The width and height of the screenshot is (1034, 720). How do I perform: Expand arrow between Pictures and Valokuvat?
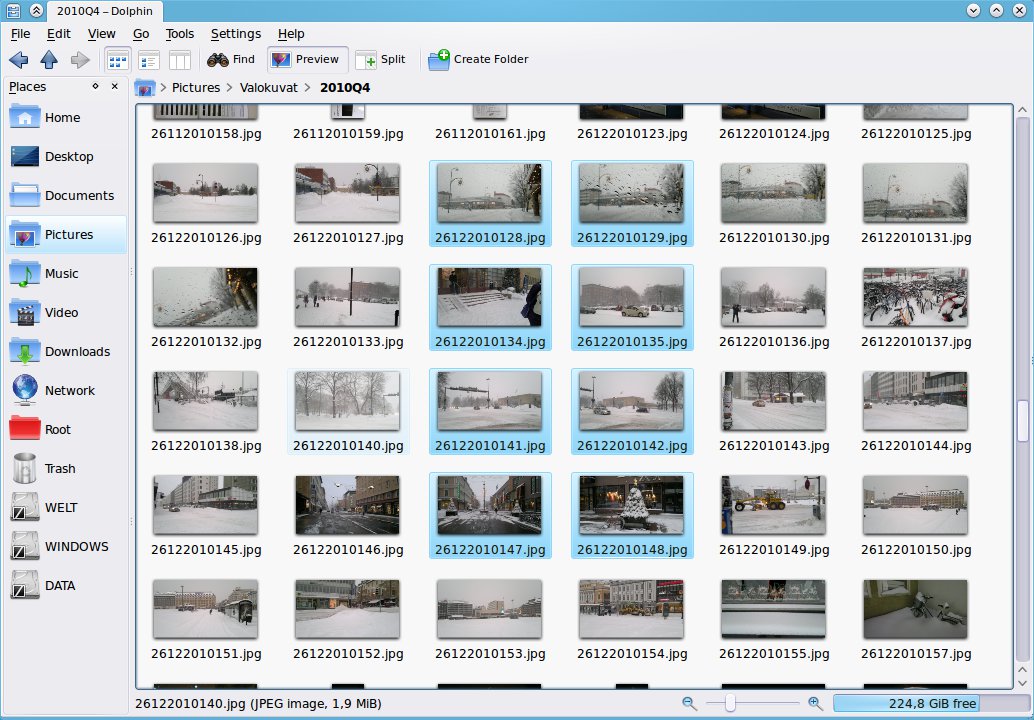tap(229, 88)
